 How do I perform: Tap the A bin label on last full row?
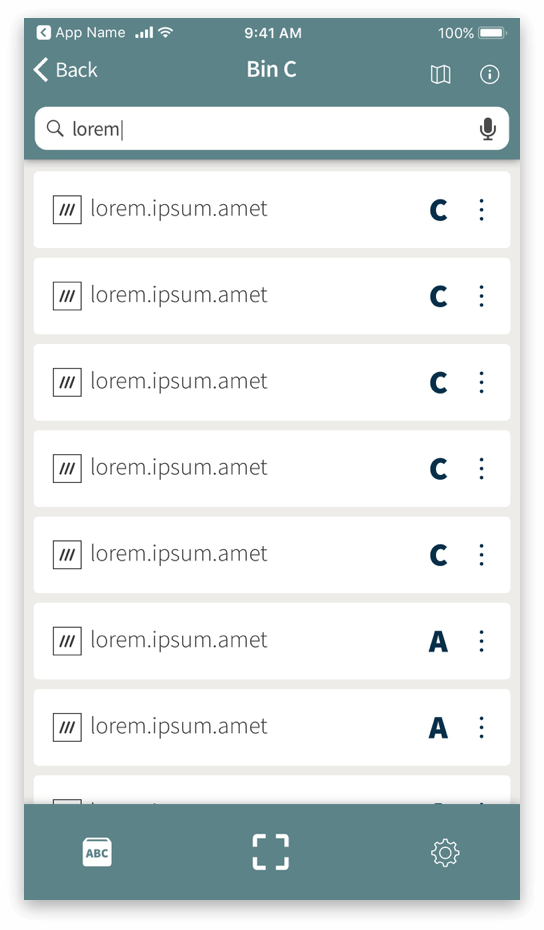point(438,728)
